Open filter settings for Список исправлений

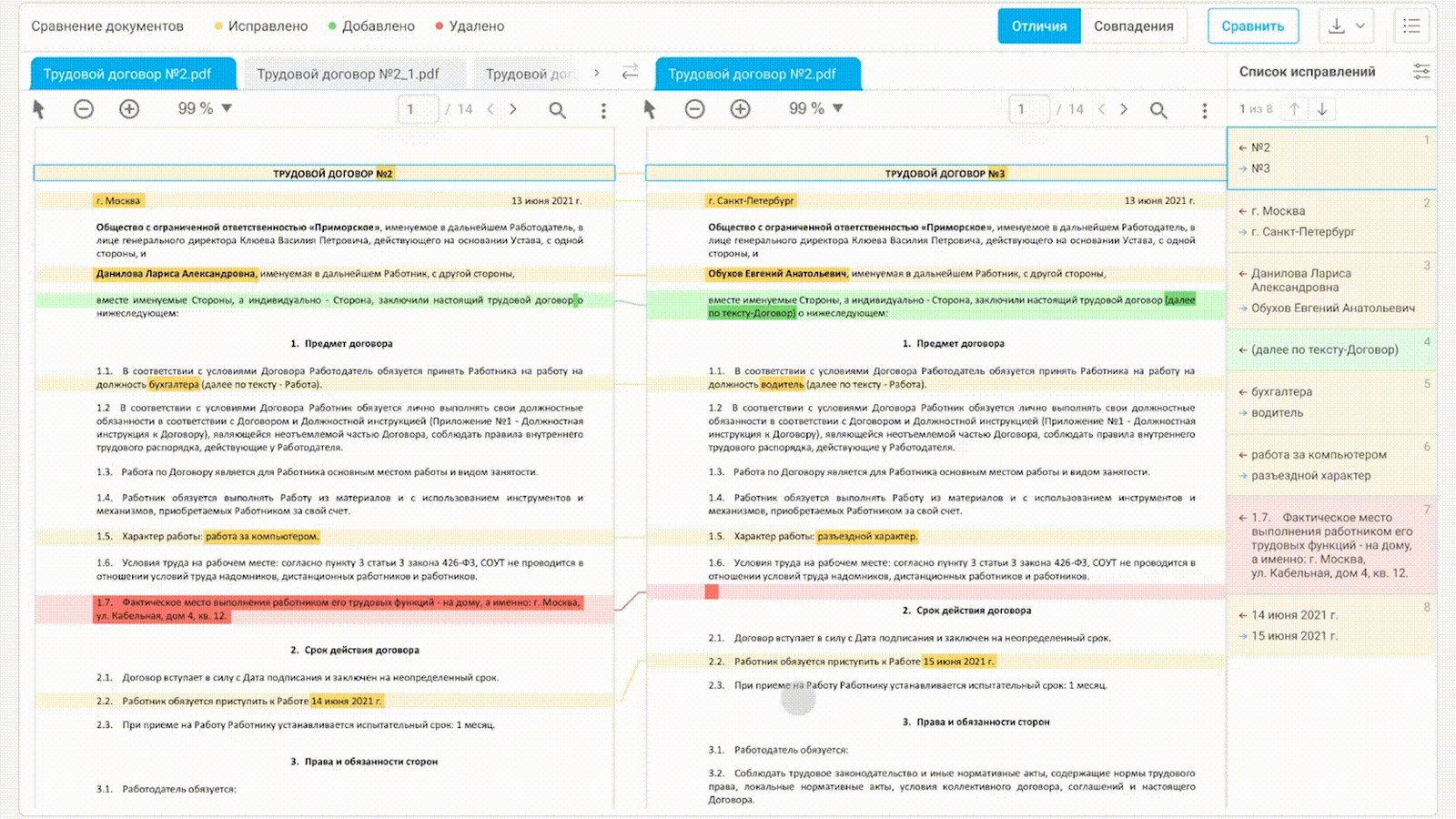point(1421,72)
